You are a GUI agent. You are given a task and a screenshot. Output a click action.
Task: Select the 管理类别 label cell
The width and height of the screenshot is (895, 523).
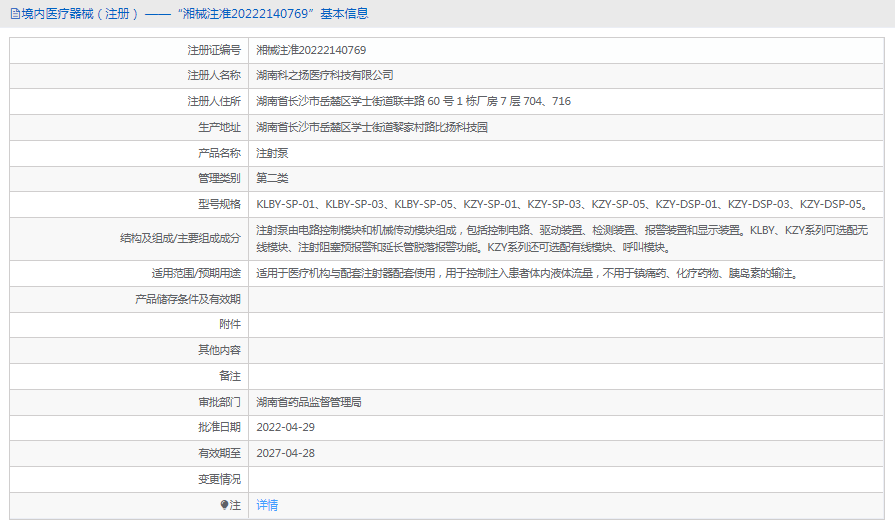click(x=129, y=178)
